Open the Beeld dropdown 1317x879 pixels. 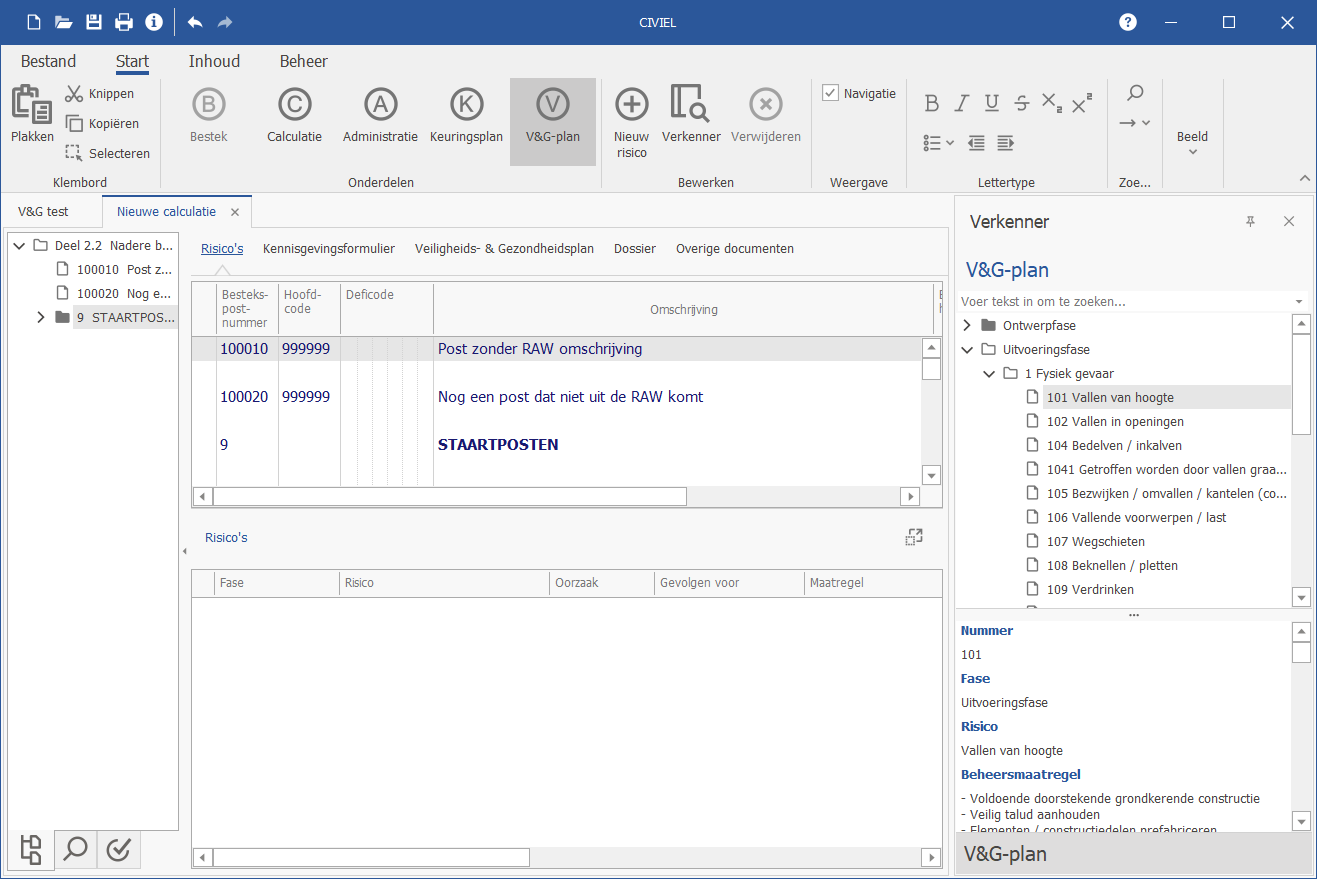1192,142
